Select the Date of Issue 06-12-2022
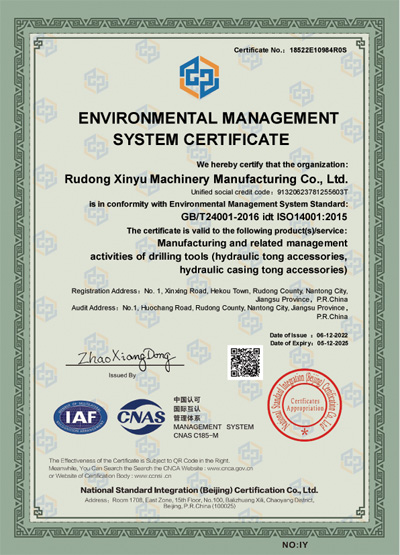400x555 pixels. 332,335
